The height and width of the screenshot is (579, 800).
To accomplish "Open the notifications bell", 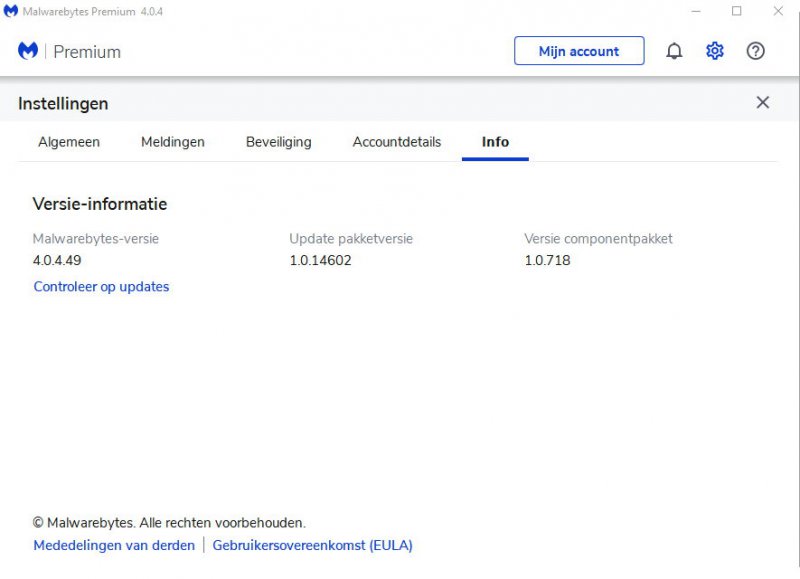I will (674, 51).
